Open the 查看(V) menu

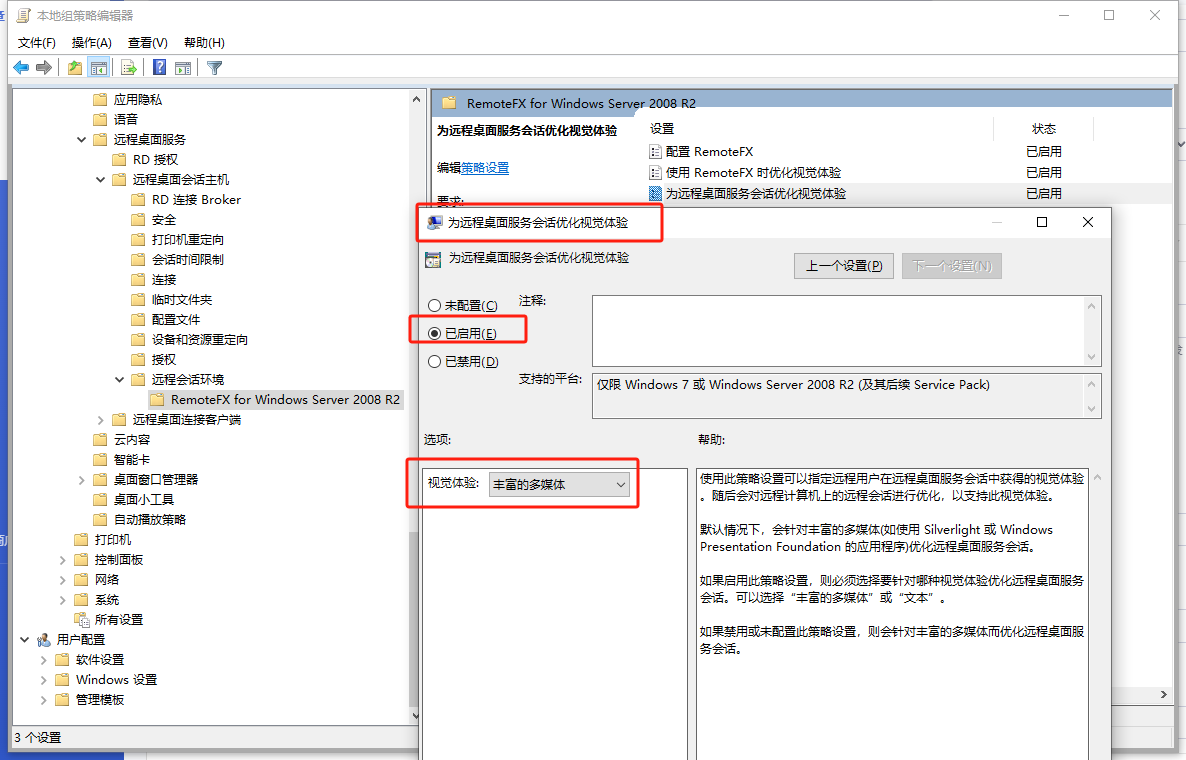pyautogui.click(x=147, y=42)
